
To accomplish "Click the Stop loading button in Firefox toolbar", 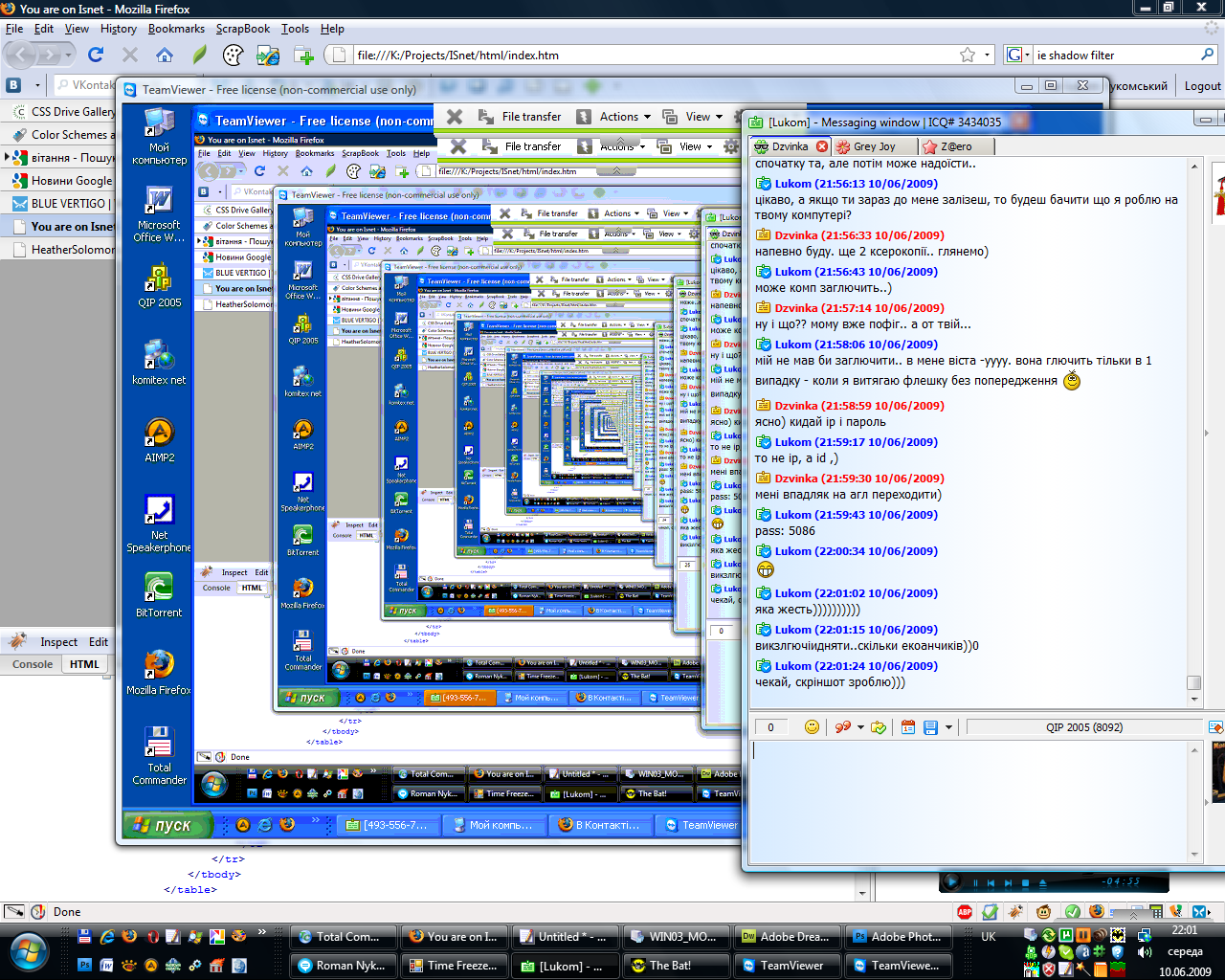I will click(x=130, y=55).
